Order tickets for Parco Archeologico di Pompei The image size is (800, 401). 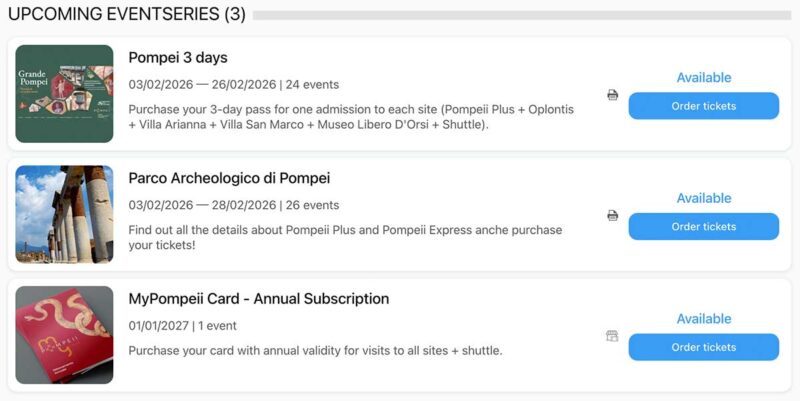703,227
